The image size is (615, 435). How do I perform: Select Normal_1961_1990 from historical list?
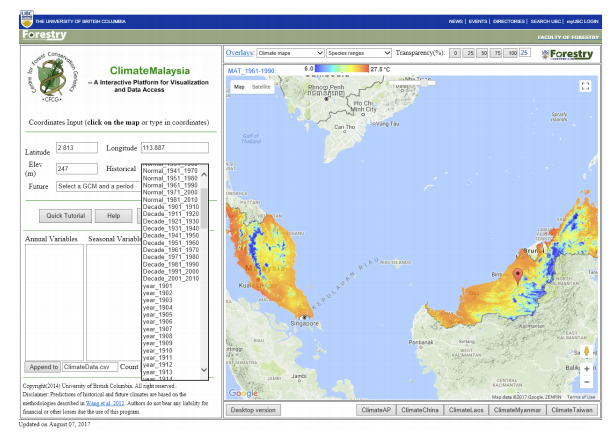170,186
